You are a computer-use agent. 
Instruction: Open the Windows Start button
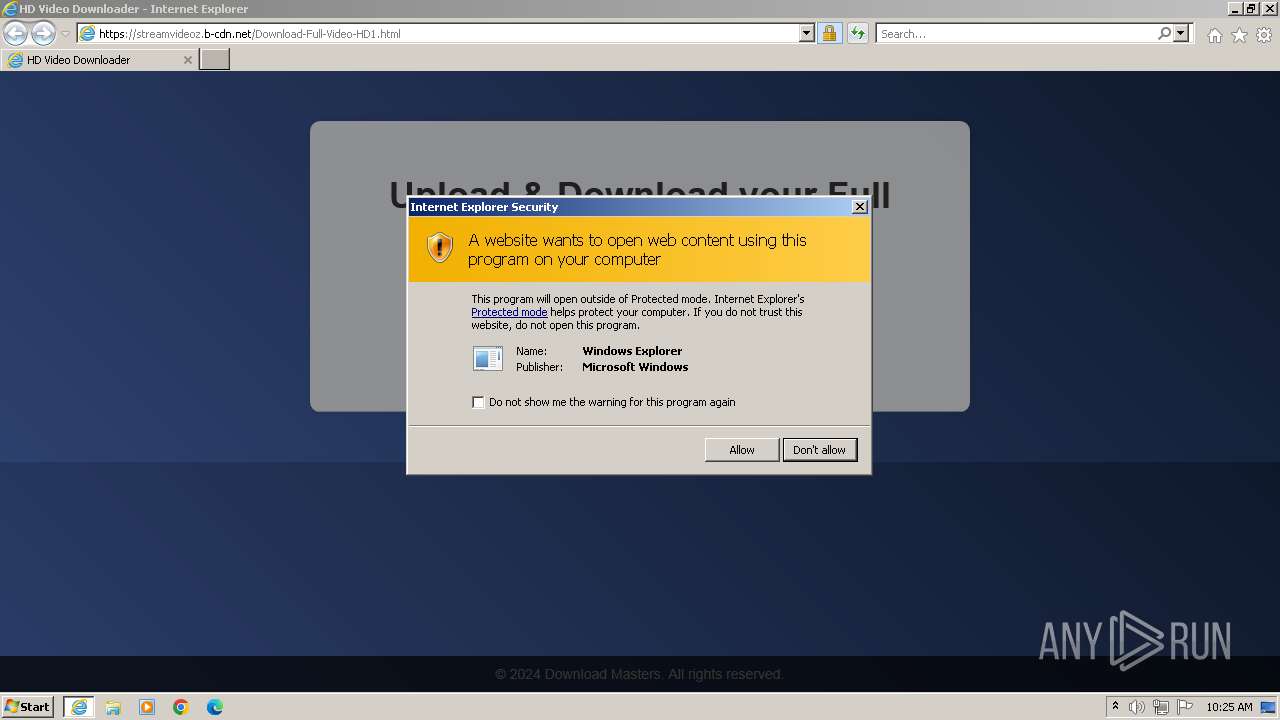[x=28, y=706]
